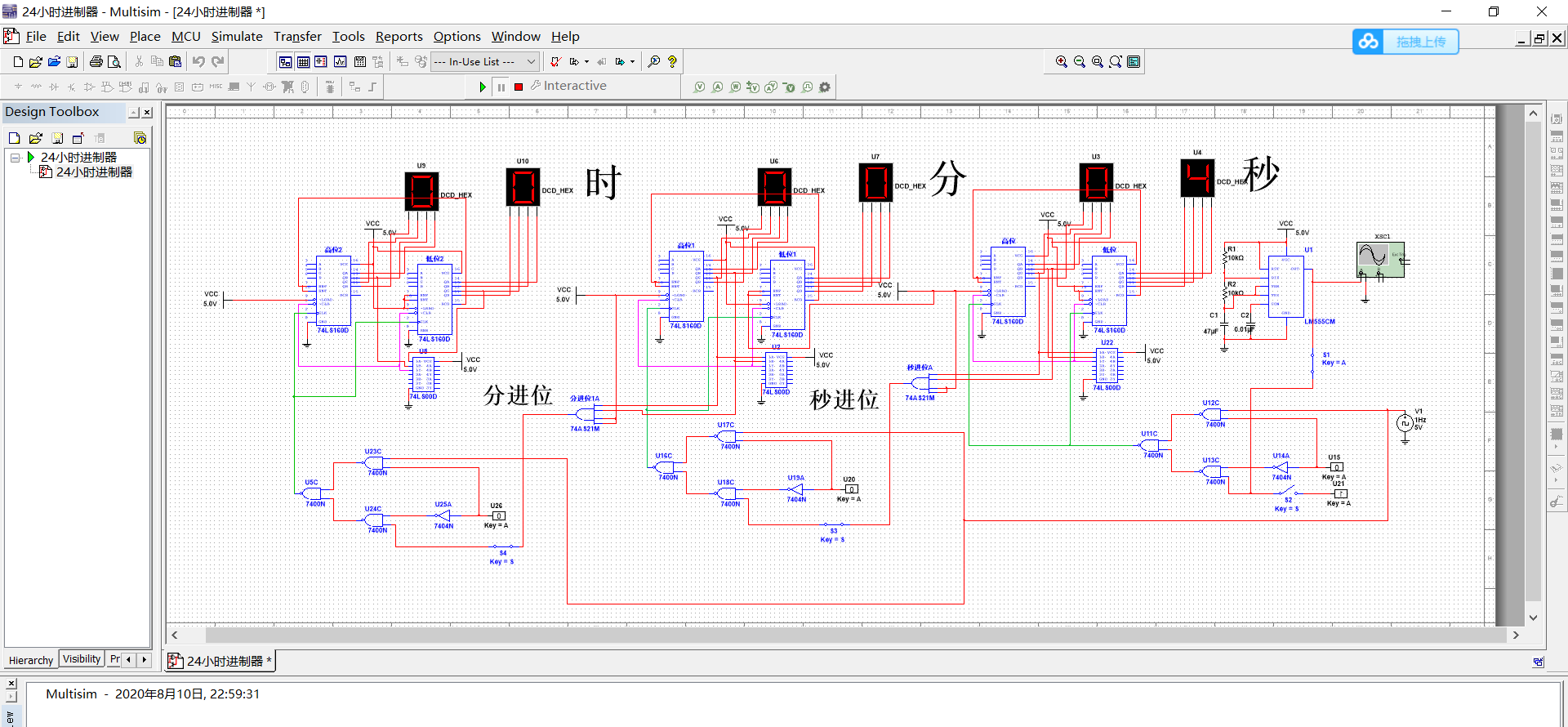The height and width of the screenshot is (727, 1568).
Task: Click Zoom to Area icon
Action: (x=1098, y=61)
